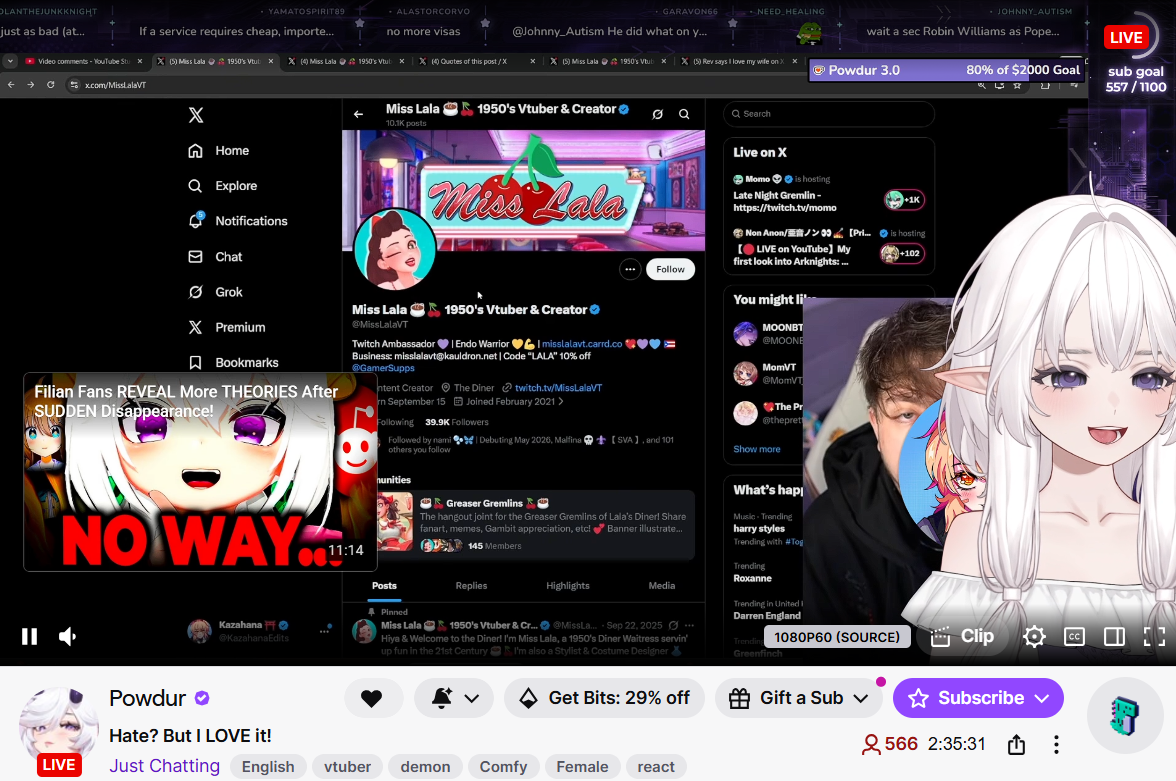Click Powdur 3.0 goal progress bar

[x=947, y=70]
